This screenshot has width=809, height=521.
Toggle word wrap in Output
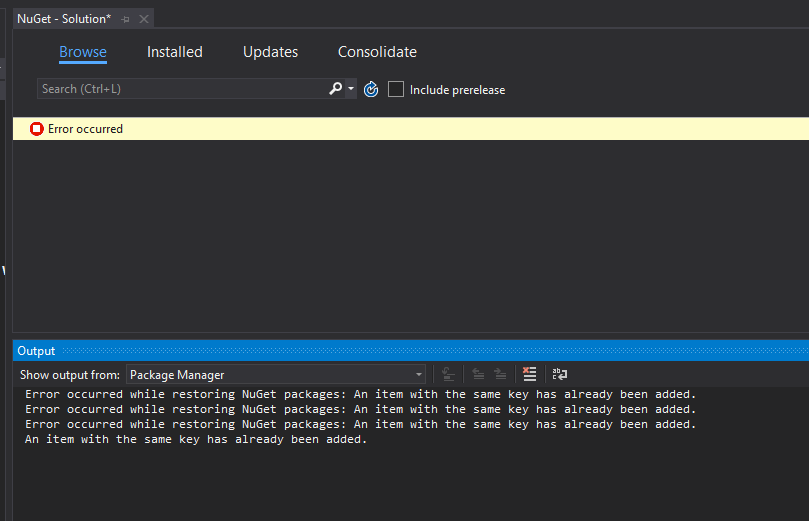(x=560, y=374)
